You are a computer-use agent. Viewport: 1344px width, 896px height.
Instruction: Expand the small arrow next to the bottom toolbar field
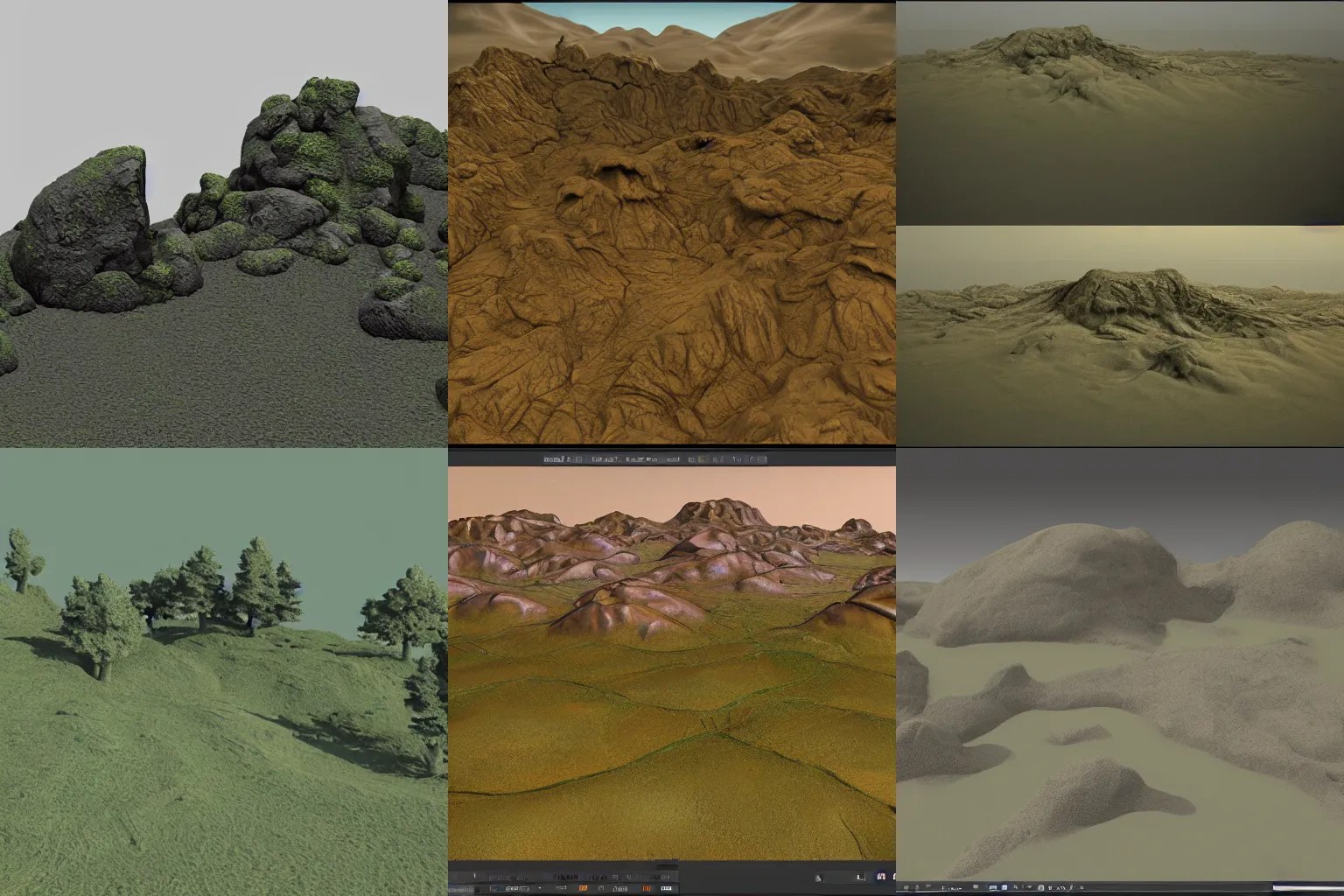pos(539,887)
